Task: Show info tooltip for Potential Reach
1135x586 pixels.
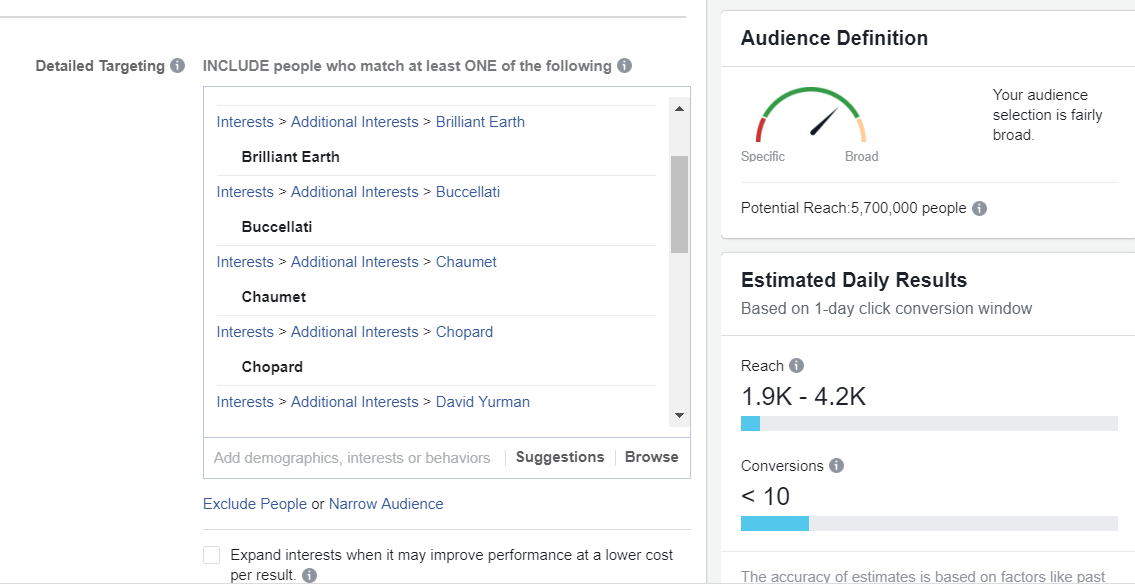Action: 979,208
